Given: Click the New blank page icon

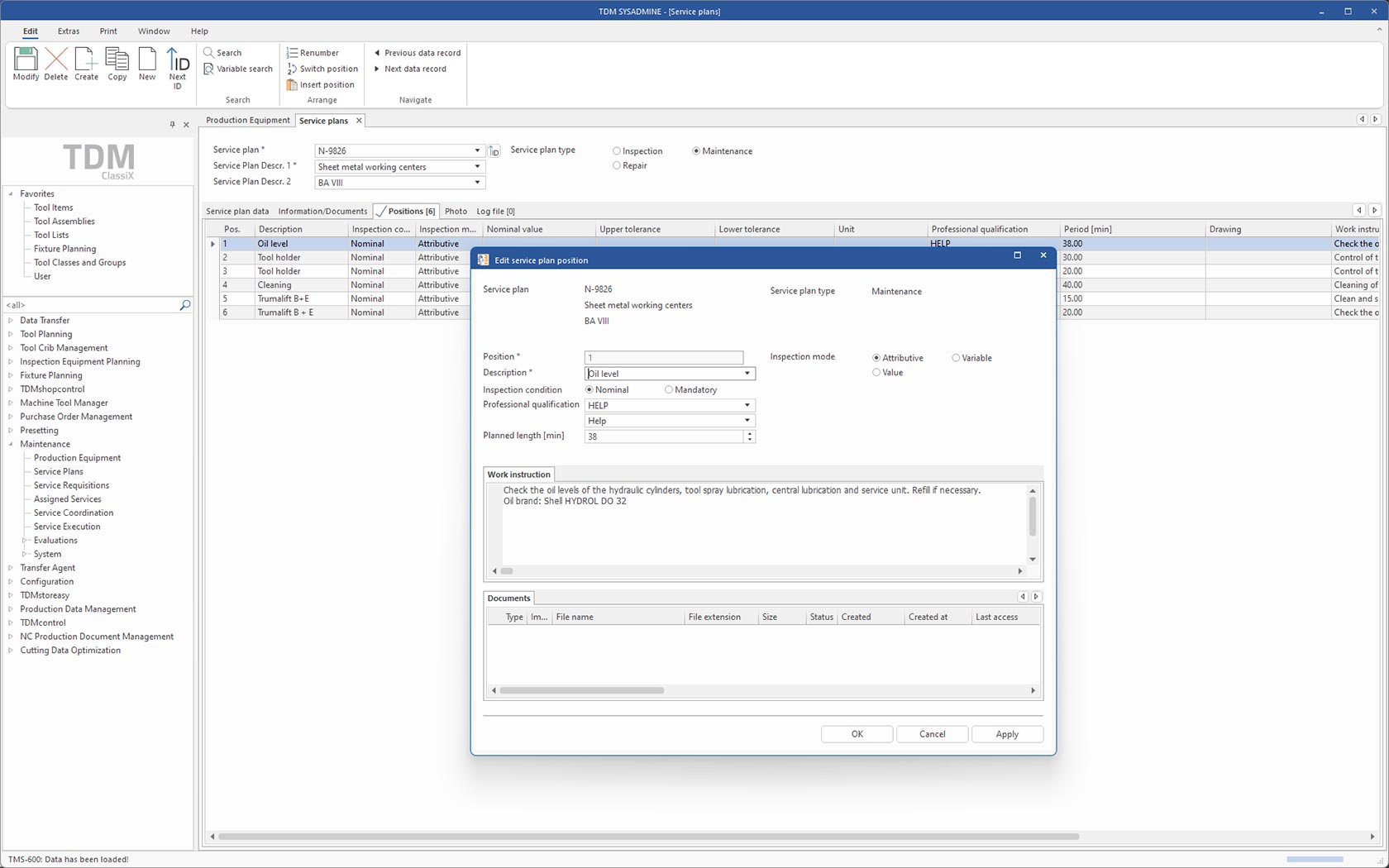Looking at the screenshot, I should (147, 59).
